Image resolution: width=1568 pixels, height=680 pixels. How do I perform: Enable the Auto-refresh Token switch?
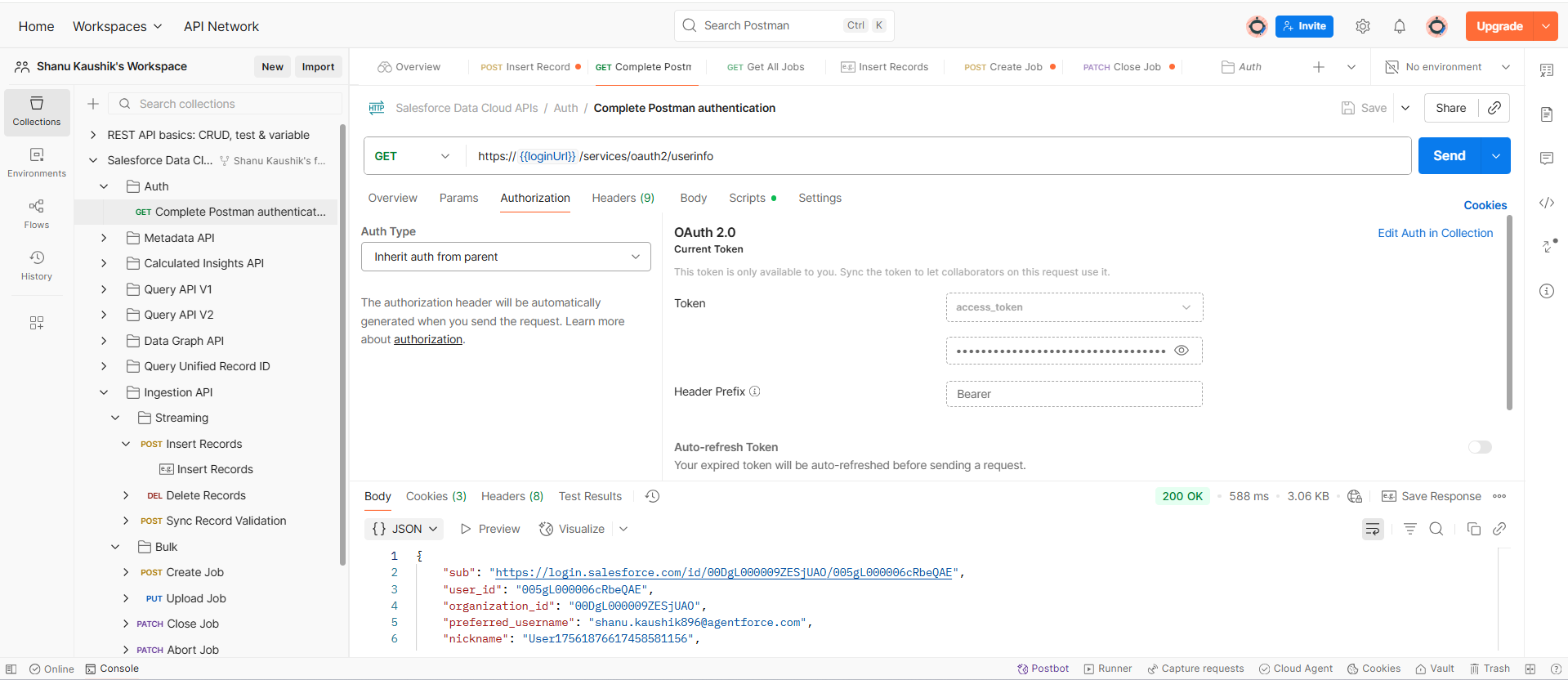1479,447
